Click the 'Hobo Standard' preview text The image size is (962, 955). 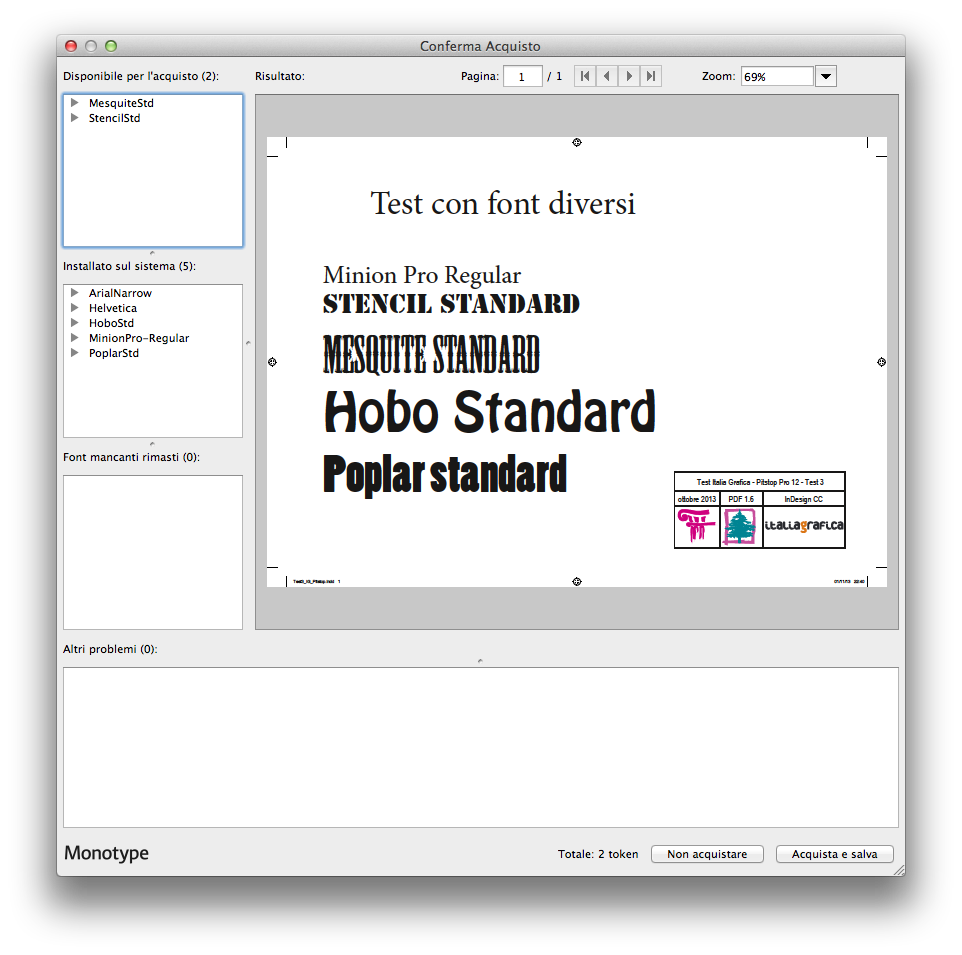[x=490, y=411]
